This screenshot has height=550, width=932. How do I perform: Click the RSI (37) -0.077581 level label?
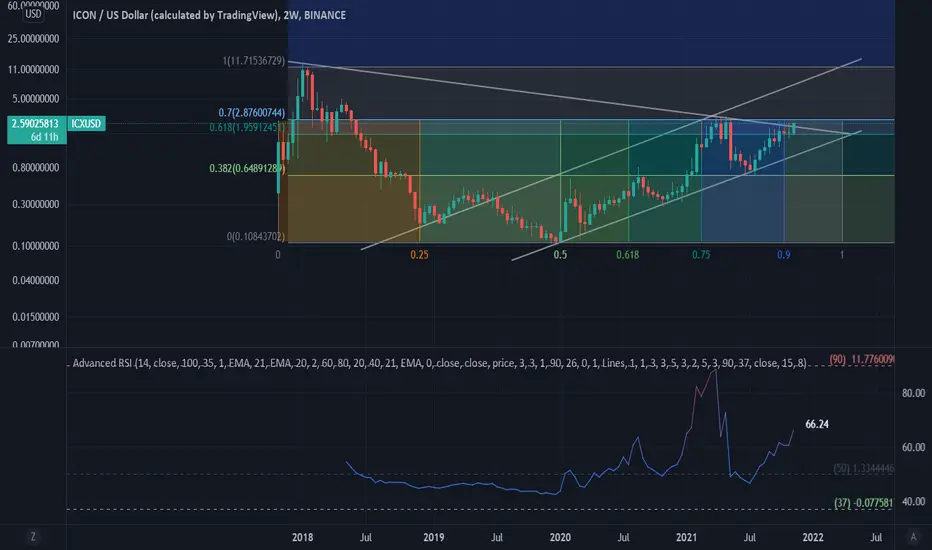(864, 503)
